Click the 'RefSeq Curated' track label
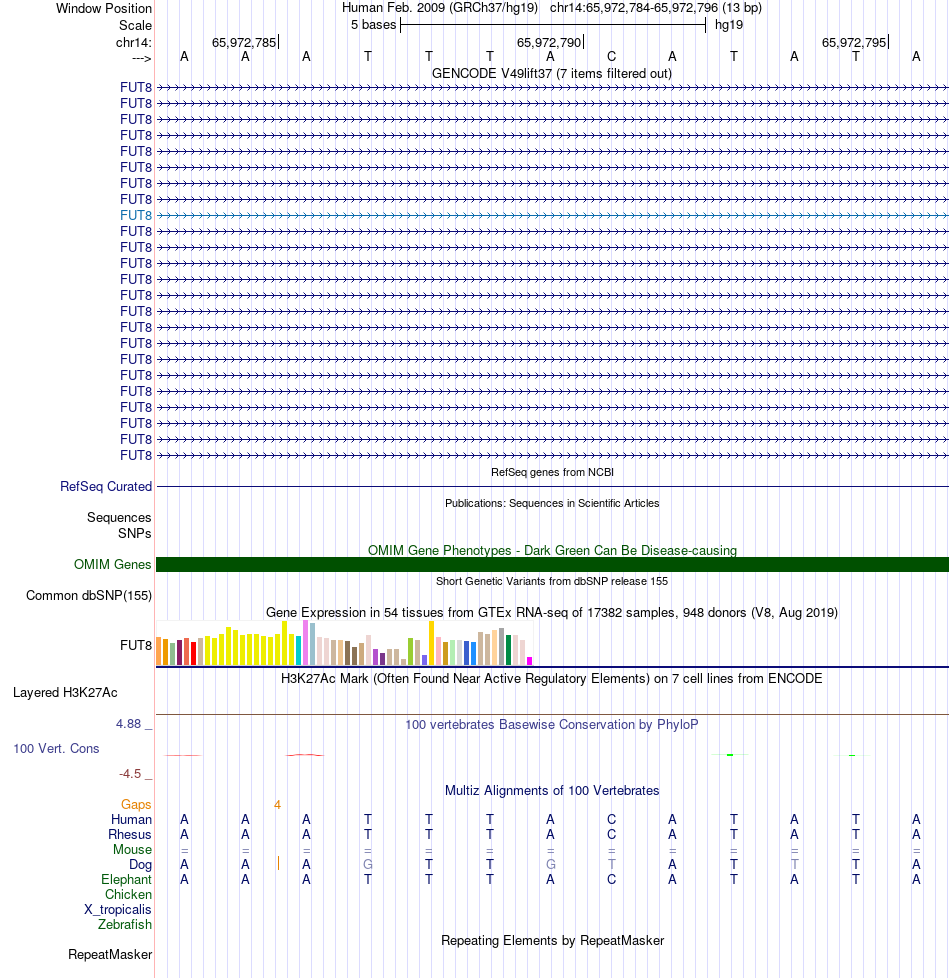 pyautogui.click(x=106, y=487)
